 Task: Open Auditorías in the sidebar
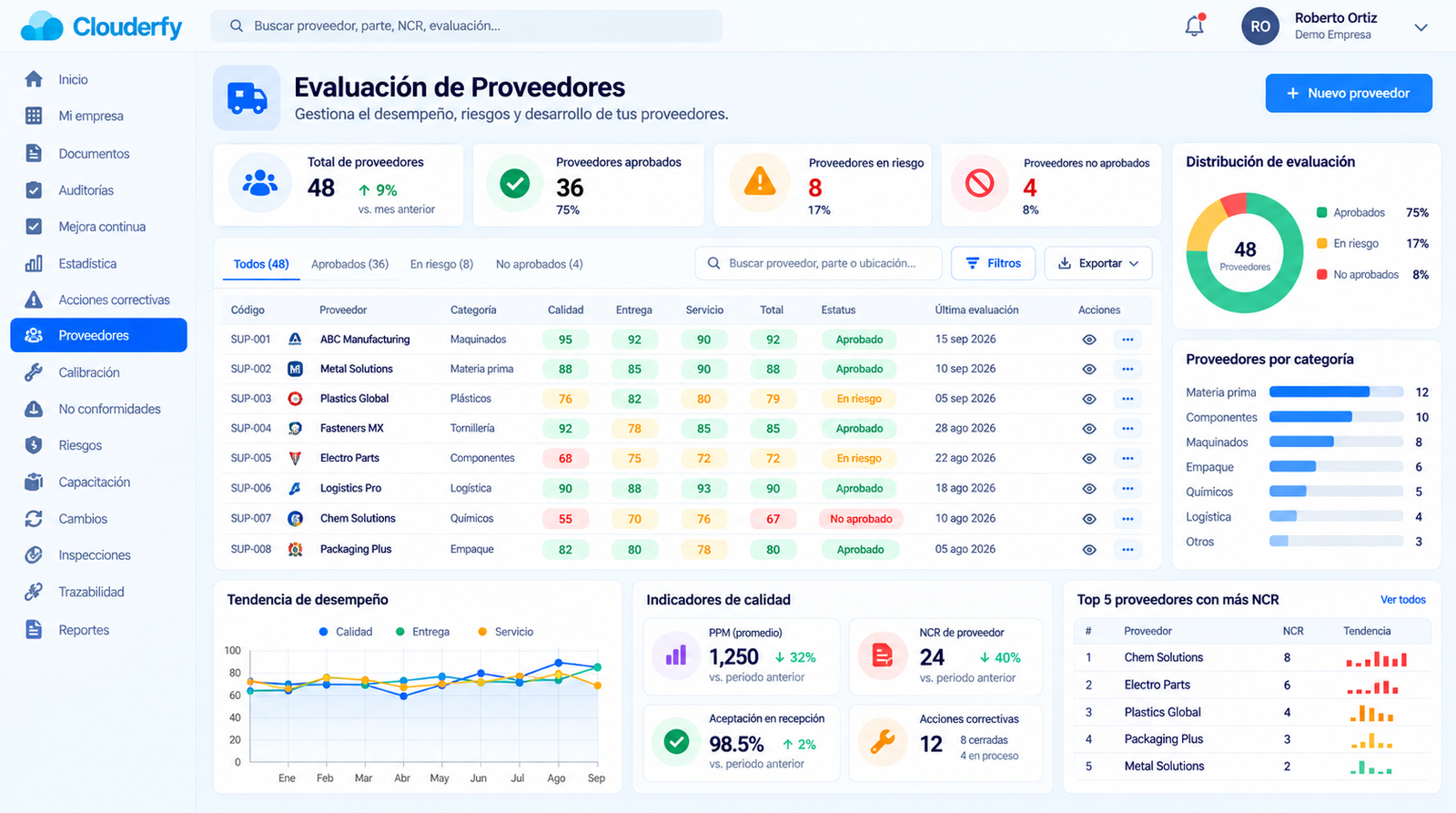[98, 190]
